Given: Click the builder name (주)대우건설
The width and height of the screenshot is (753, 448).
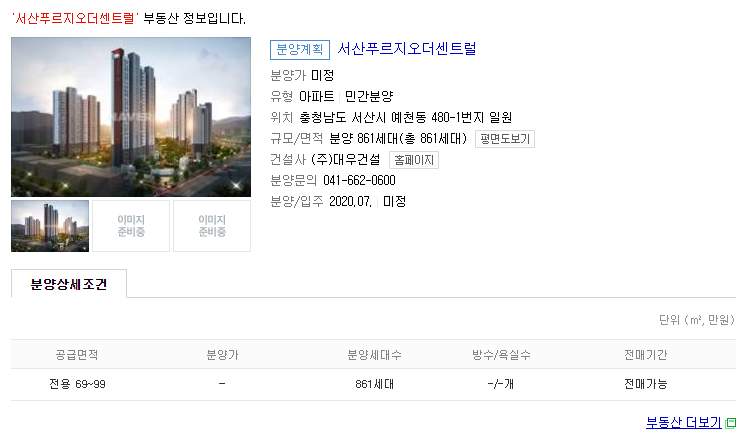Looking at the screenshot, I should tap(346, 159).
